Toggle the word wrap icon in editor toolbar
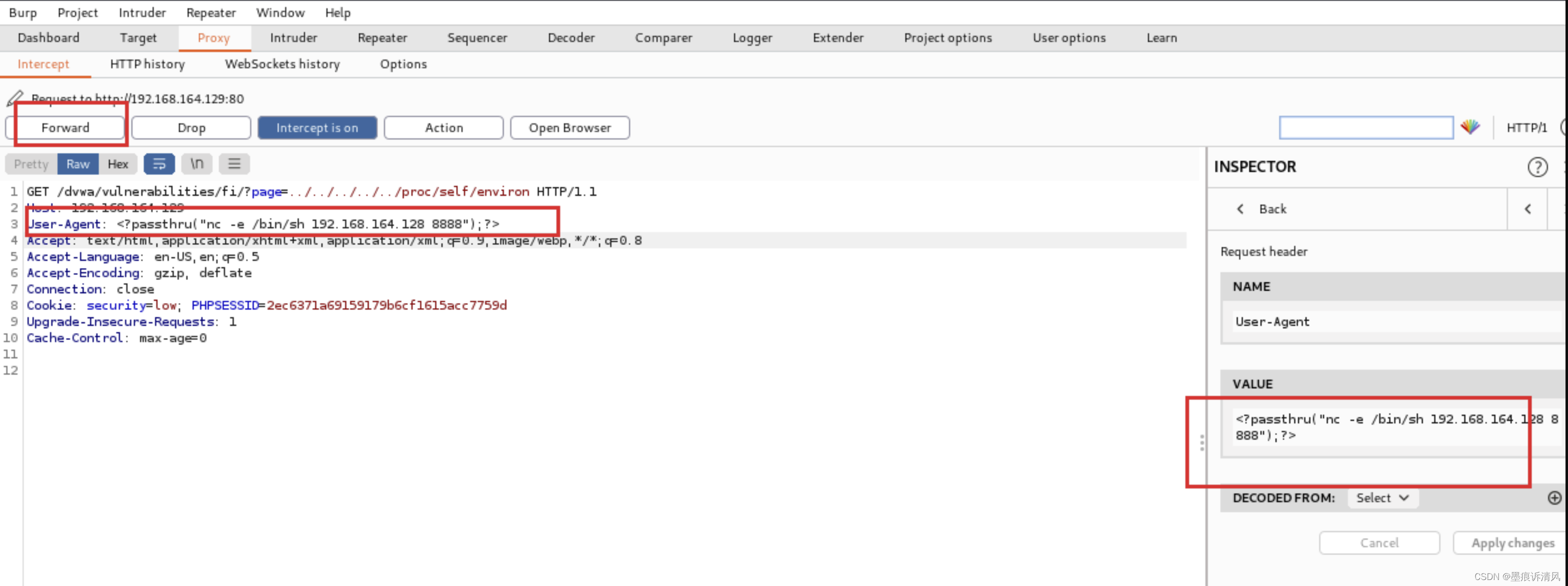This screenshot has height=586, width=1568. point(159,163)
